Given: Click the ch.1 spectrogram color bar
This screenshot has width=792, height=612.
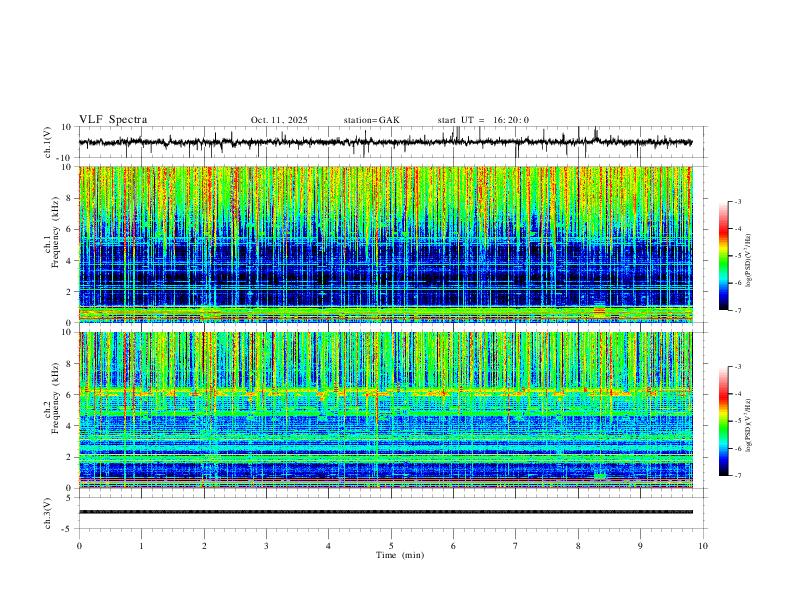Looking at the screenshot, I should (724, 256).
